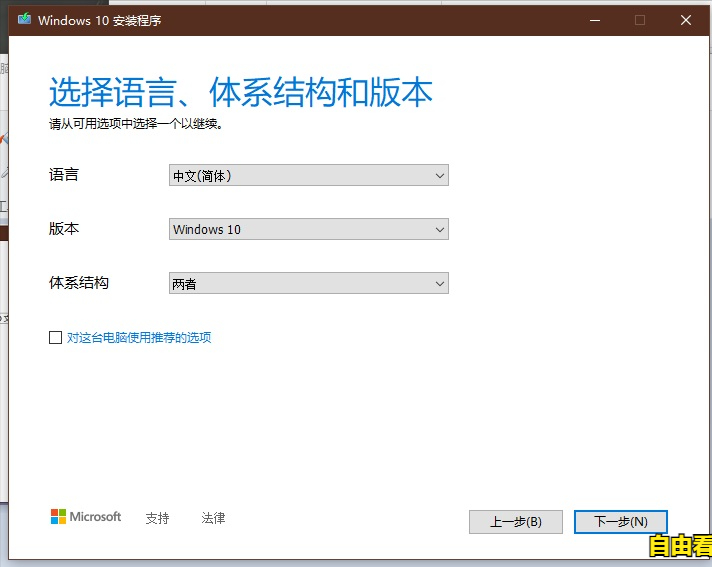Open the 版本 dropdown showing Windows 10
Viewport: 712px width, 567px height.
pos(309,229)
